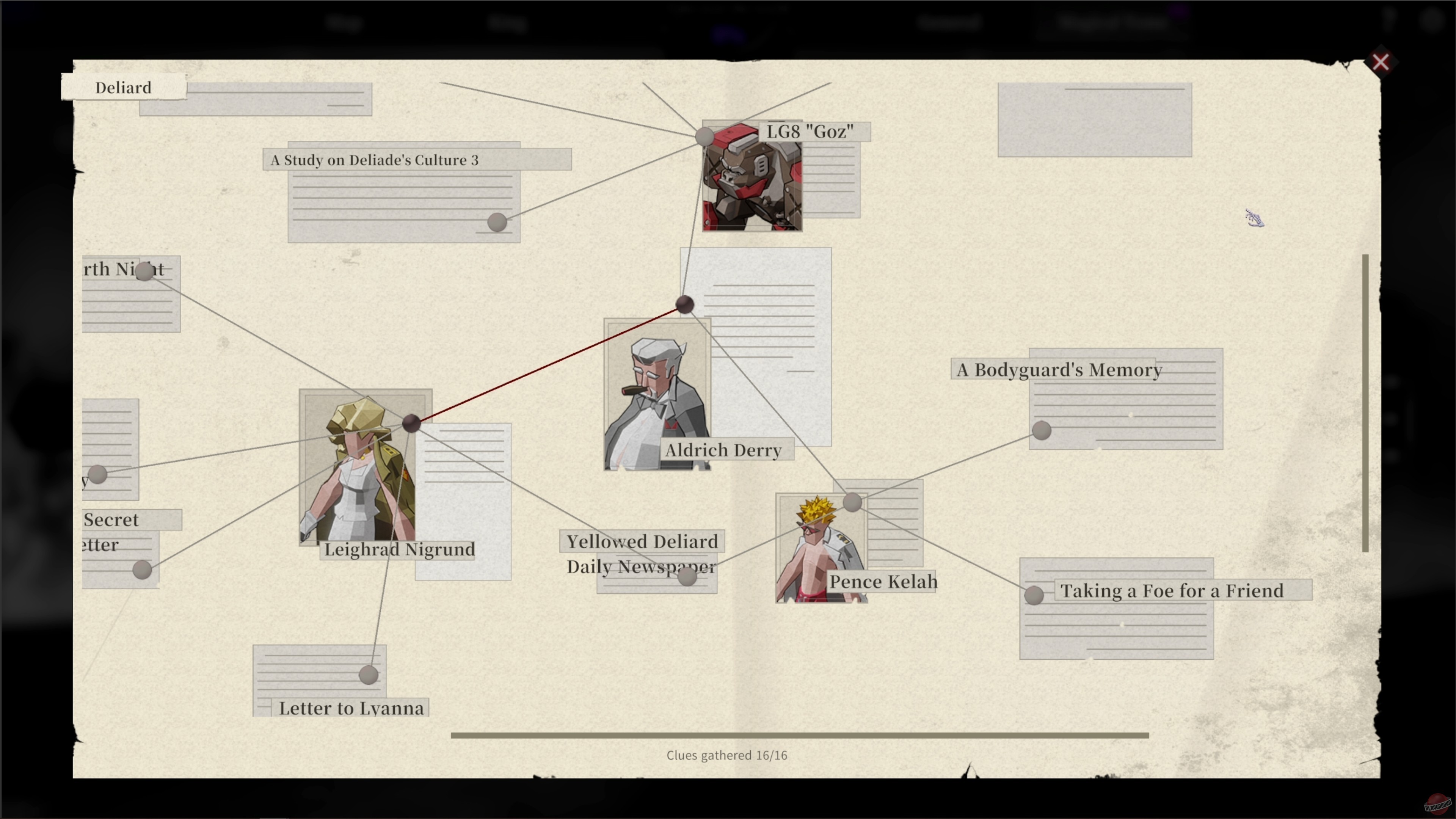Select the Deliard tab label
Image resolution: width=1456 pixels, height=819 pixels.
[x=123, y=88]
